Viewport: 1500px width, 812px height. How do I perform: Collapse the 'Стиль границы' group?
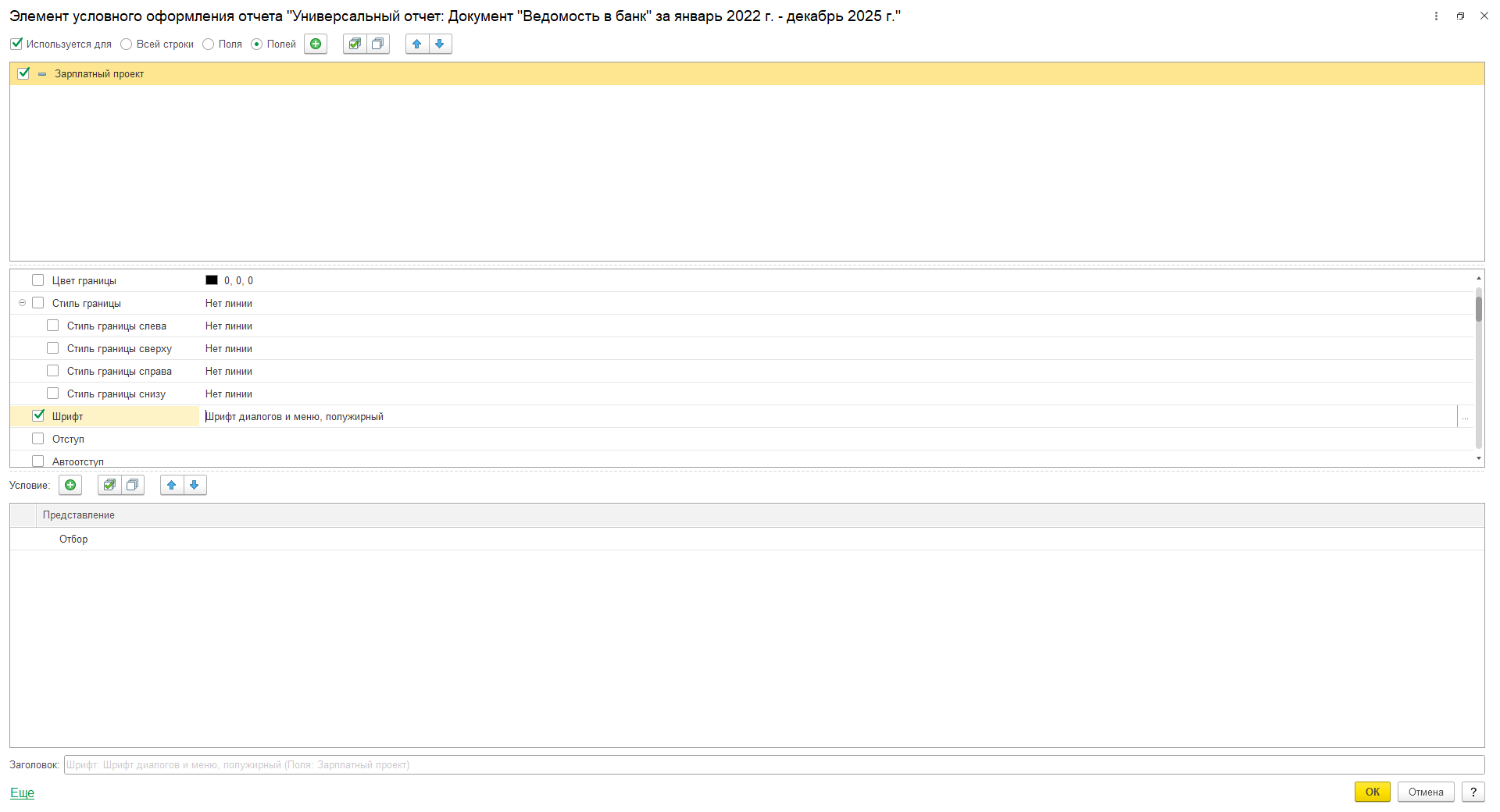[x=22, y=303]
